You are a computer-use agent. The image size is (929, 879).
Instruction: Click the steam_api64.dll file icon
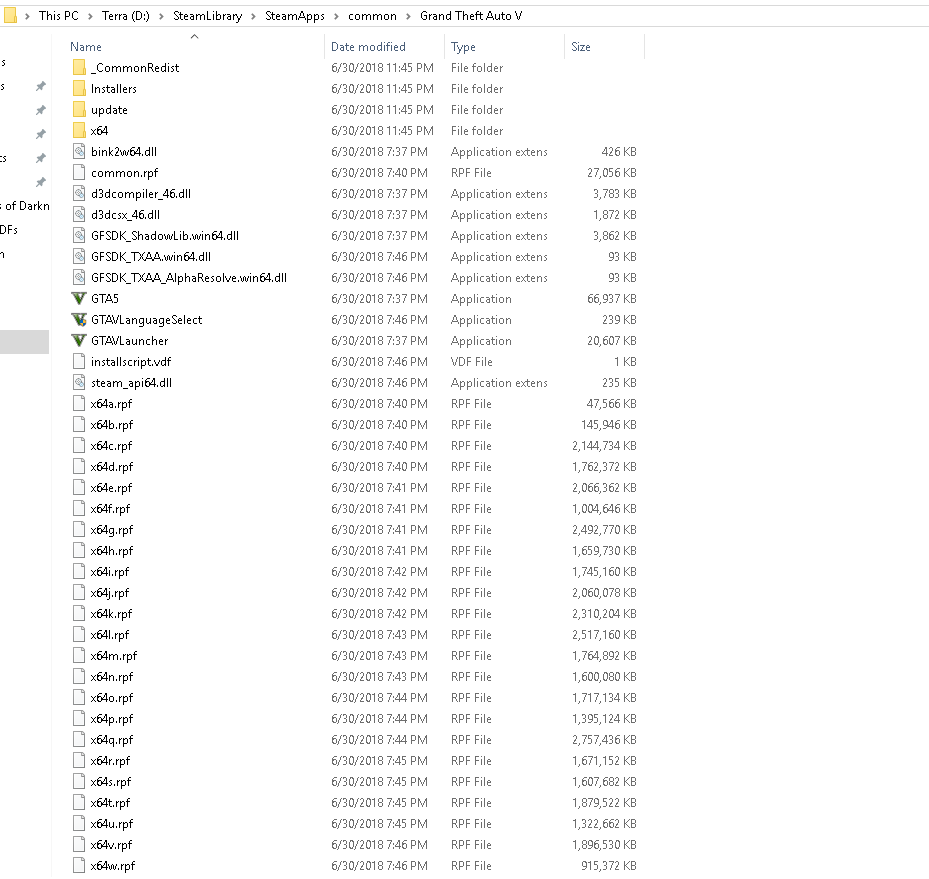(x=79, y=383)
